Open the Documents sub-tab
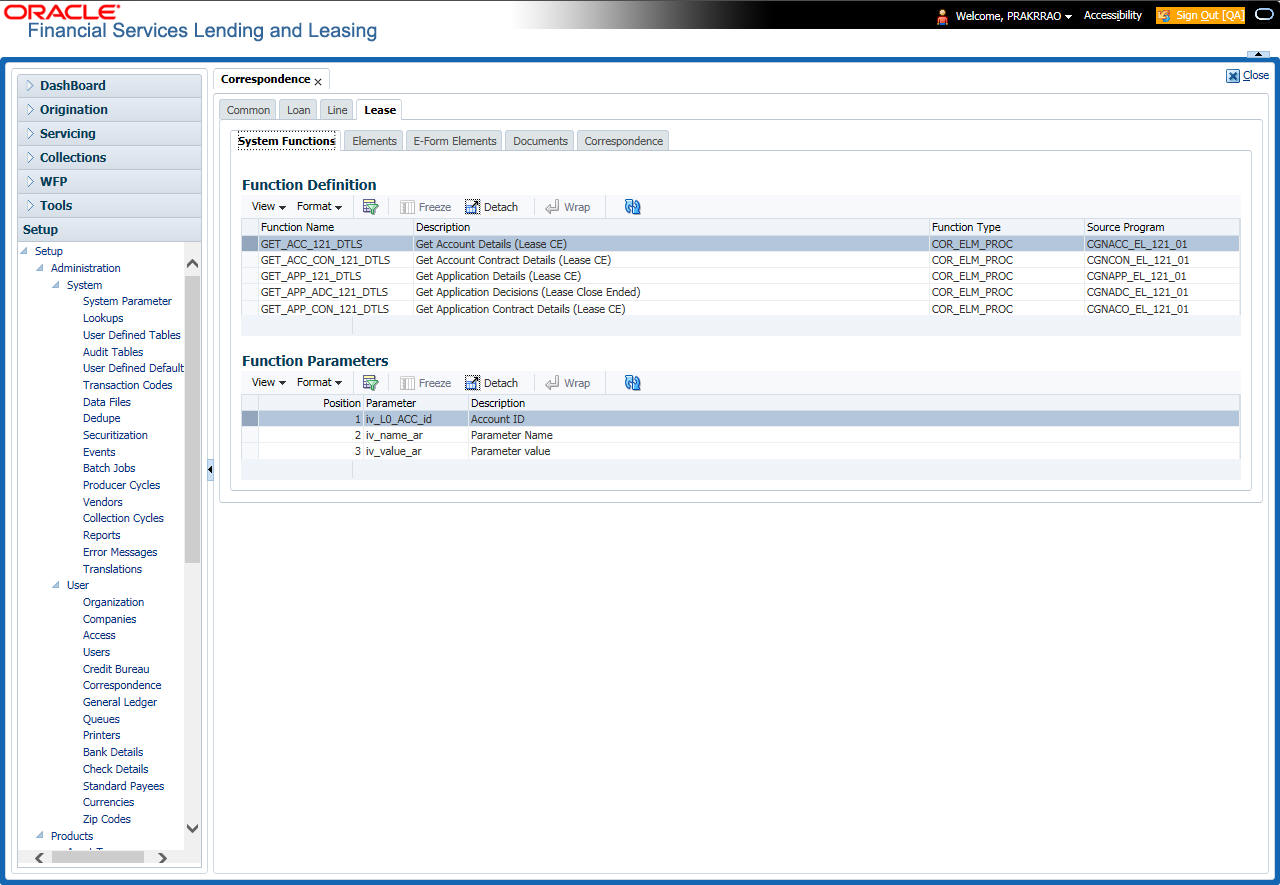 540,141
